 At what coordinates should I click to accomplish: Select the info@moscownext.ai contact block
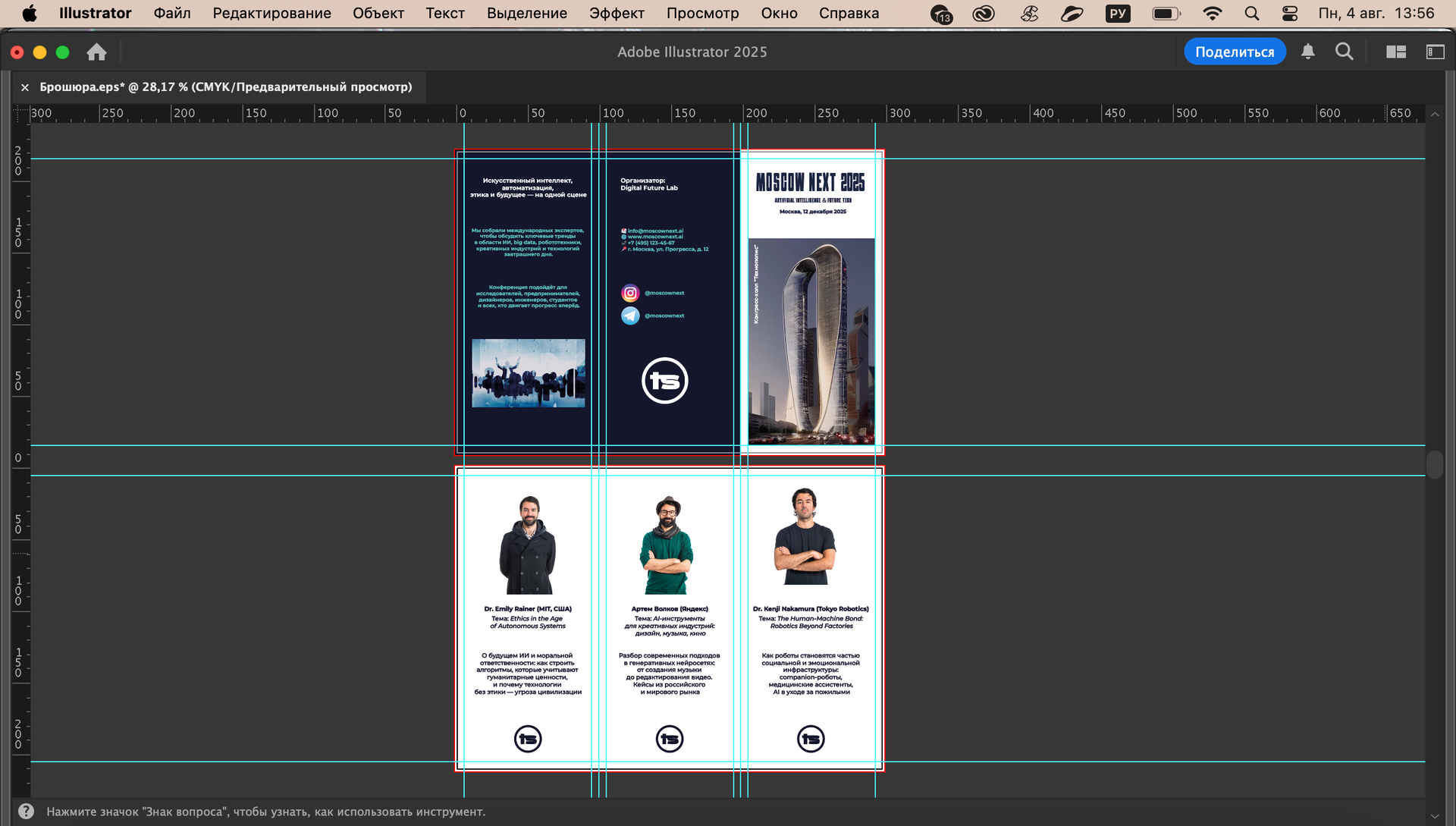(x=665, y=240)
